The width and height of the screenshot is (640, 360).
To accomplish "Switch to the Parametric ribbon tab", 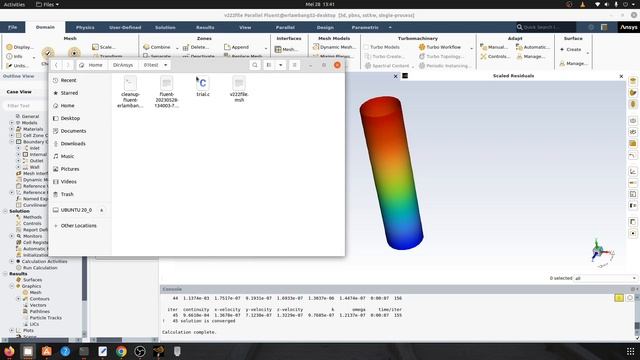I will [x=365, y=27].
